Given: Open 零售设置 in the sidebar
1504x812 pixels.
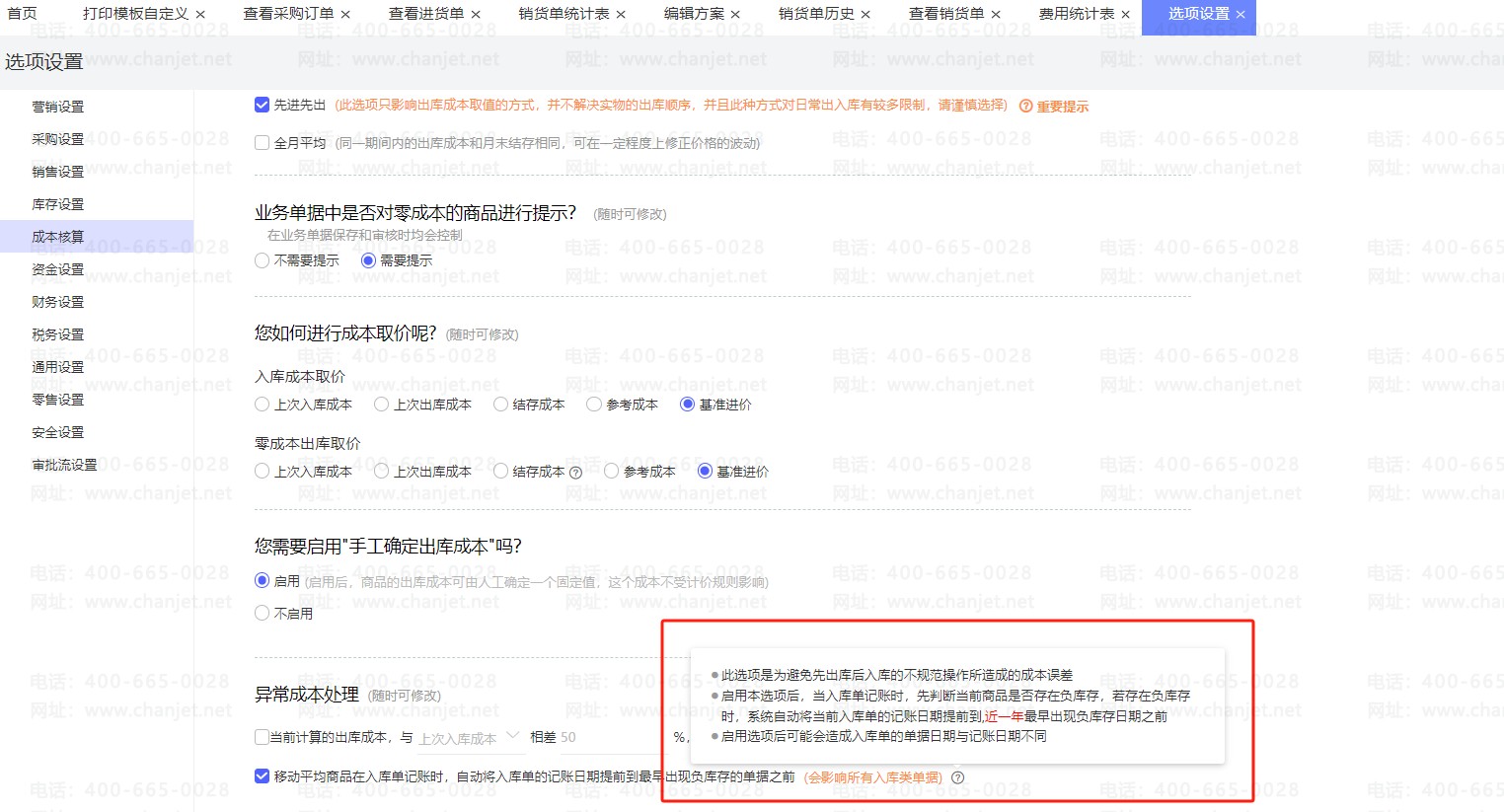Looking at the screenshot, I should (58, 400).
